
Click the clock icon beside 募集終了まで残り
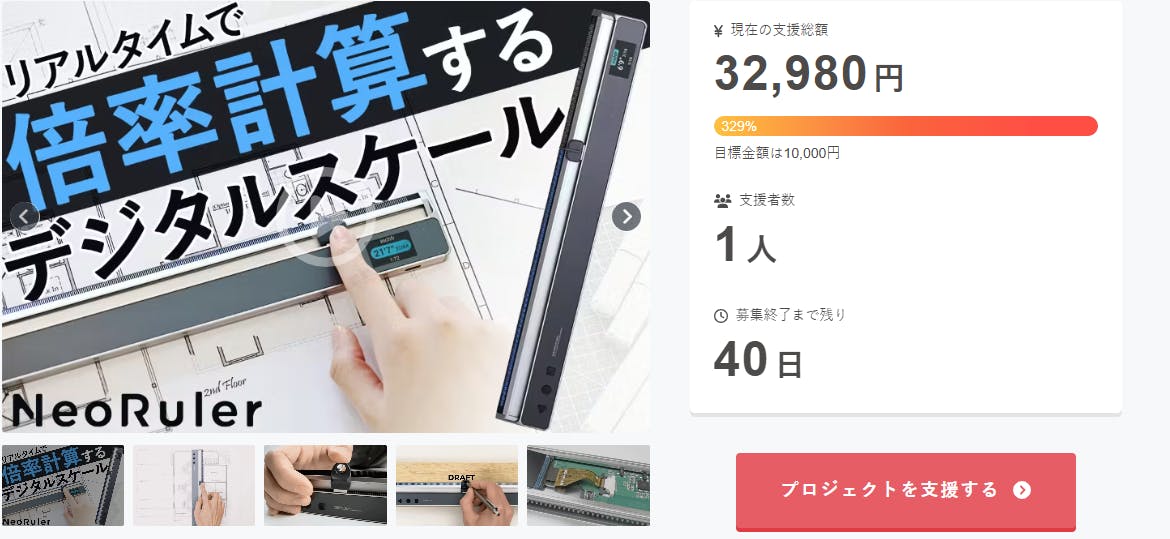click(x=721, y=316)
